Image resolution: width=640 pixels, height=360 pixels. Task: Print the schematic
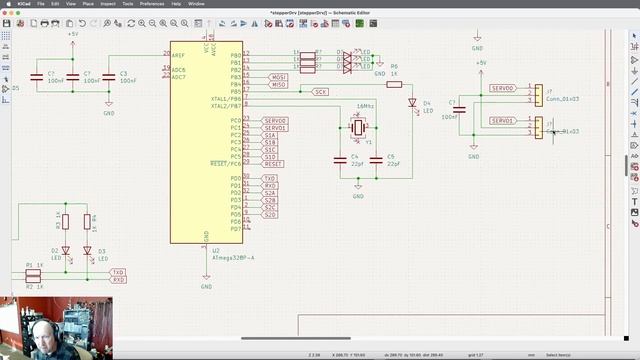(x=44, y=23)
